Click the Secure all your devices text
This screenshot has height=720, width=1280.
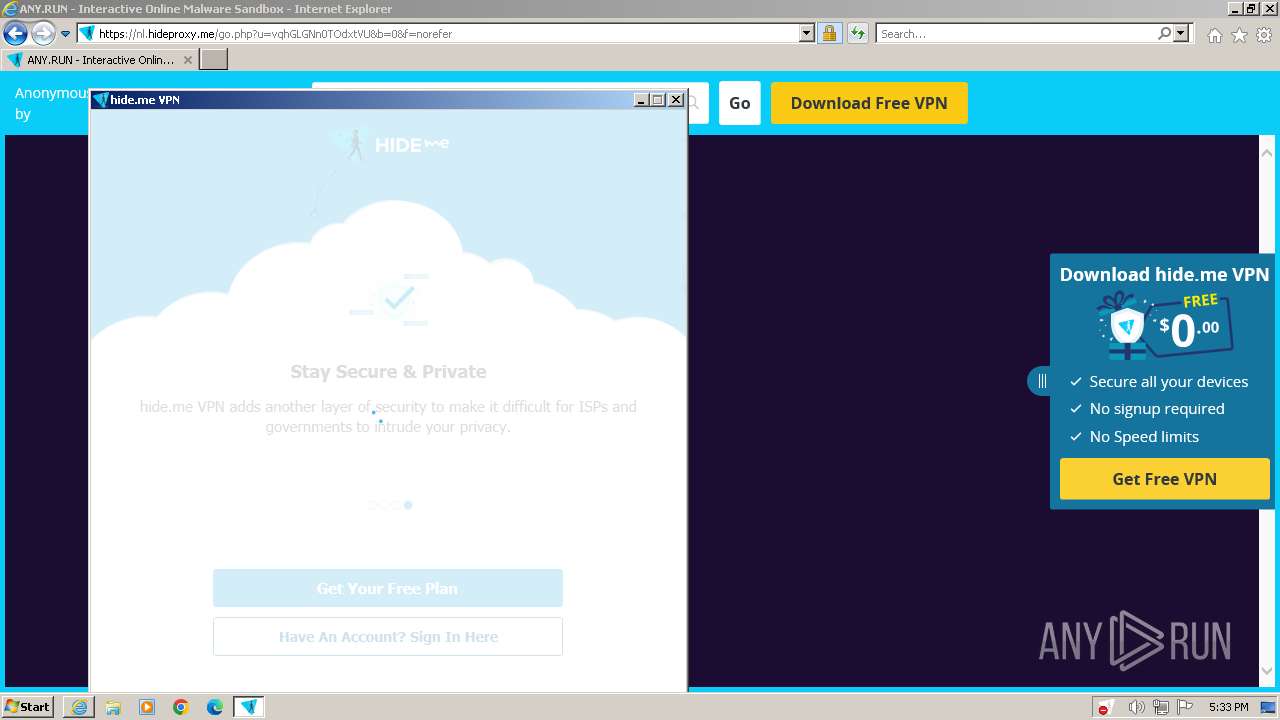pyautogui.click(x=1169, y=382)
